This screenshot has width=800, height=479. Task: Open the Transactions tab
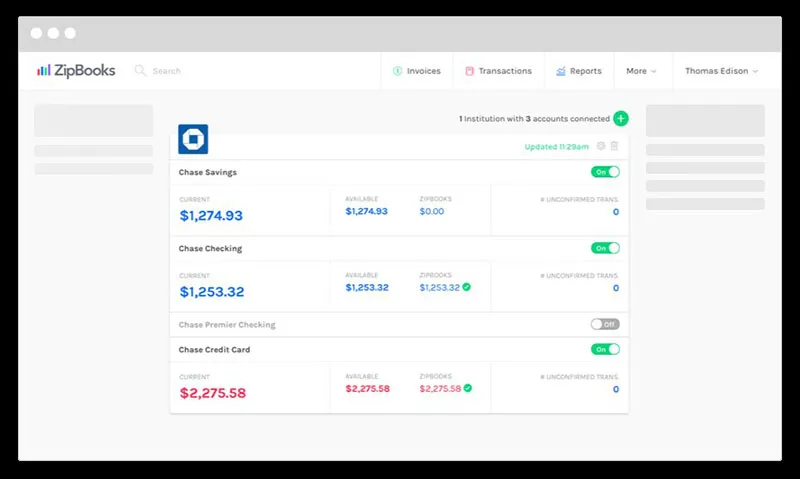tap(498, 71)
